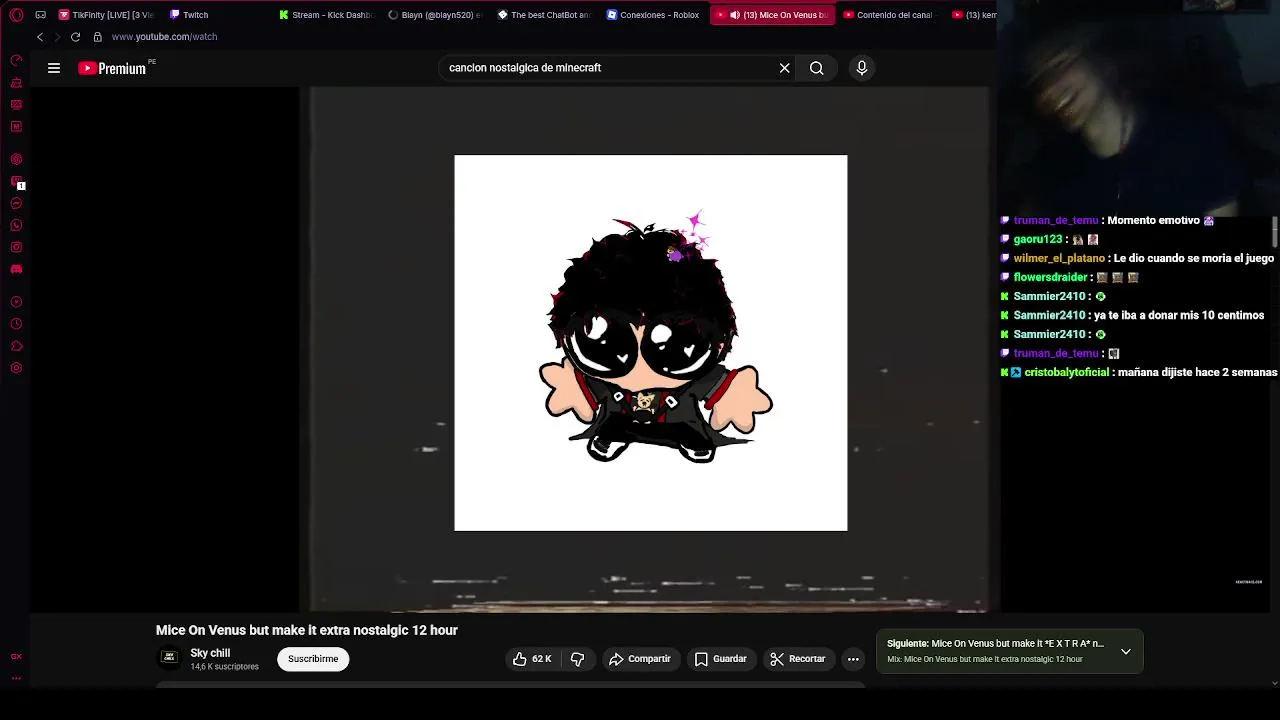Click the magnifying glass search button
1280x720 pixels.
click(x=817, y=68)
